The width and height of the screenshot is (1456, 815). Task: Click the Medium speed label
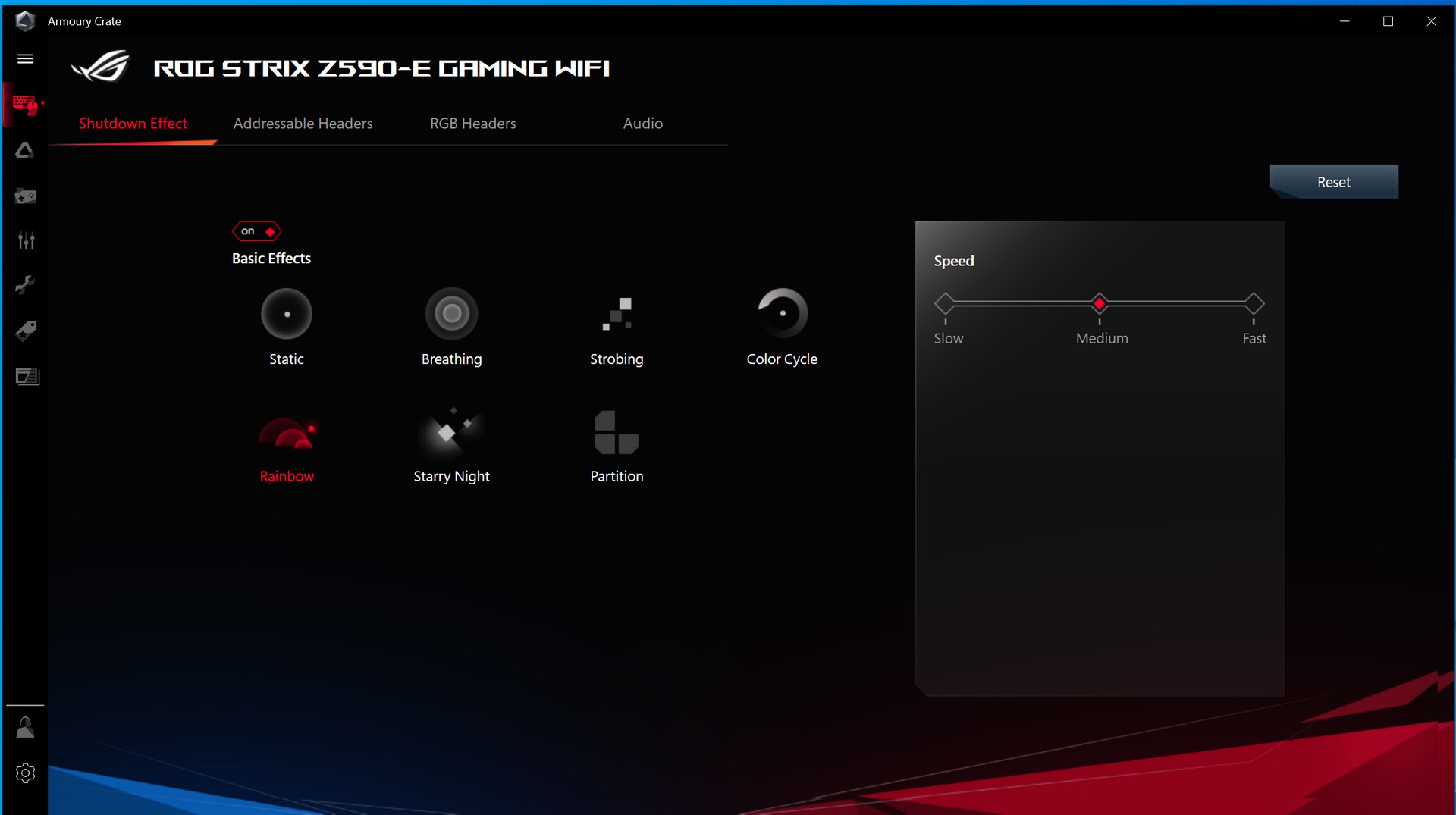pyautogui.click(x=1102, y=338)
